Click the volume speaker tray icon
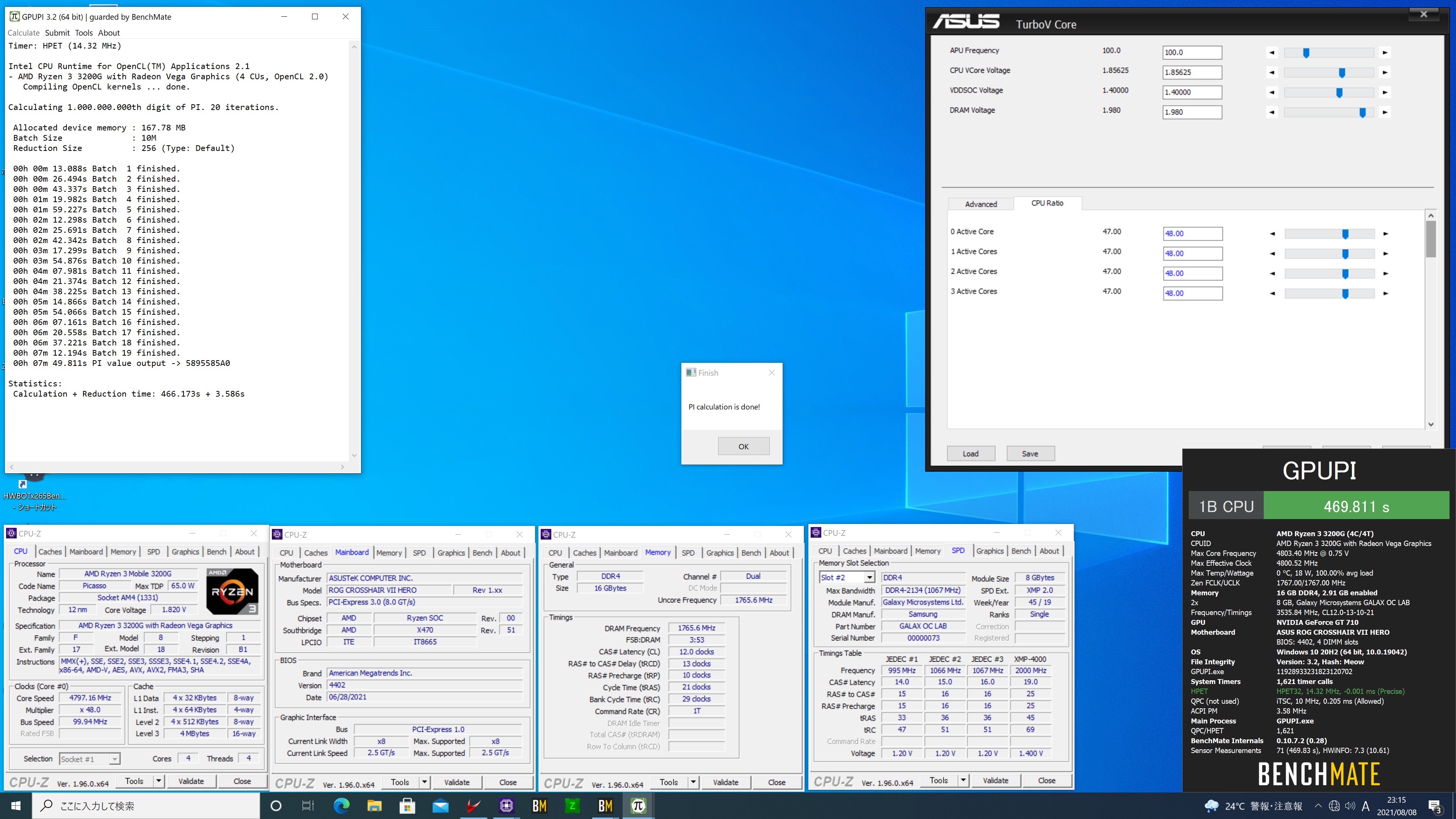 click(1350, 806)
